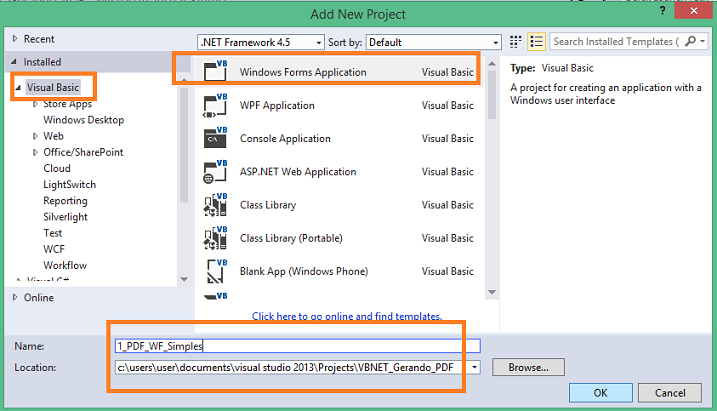
Task: Select Windows Desktop in the tree
Action: pos(84,120)
